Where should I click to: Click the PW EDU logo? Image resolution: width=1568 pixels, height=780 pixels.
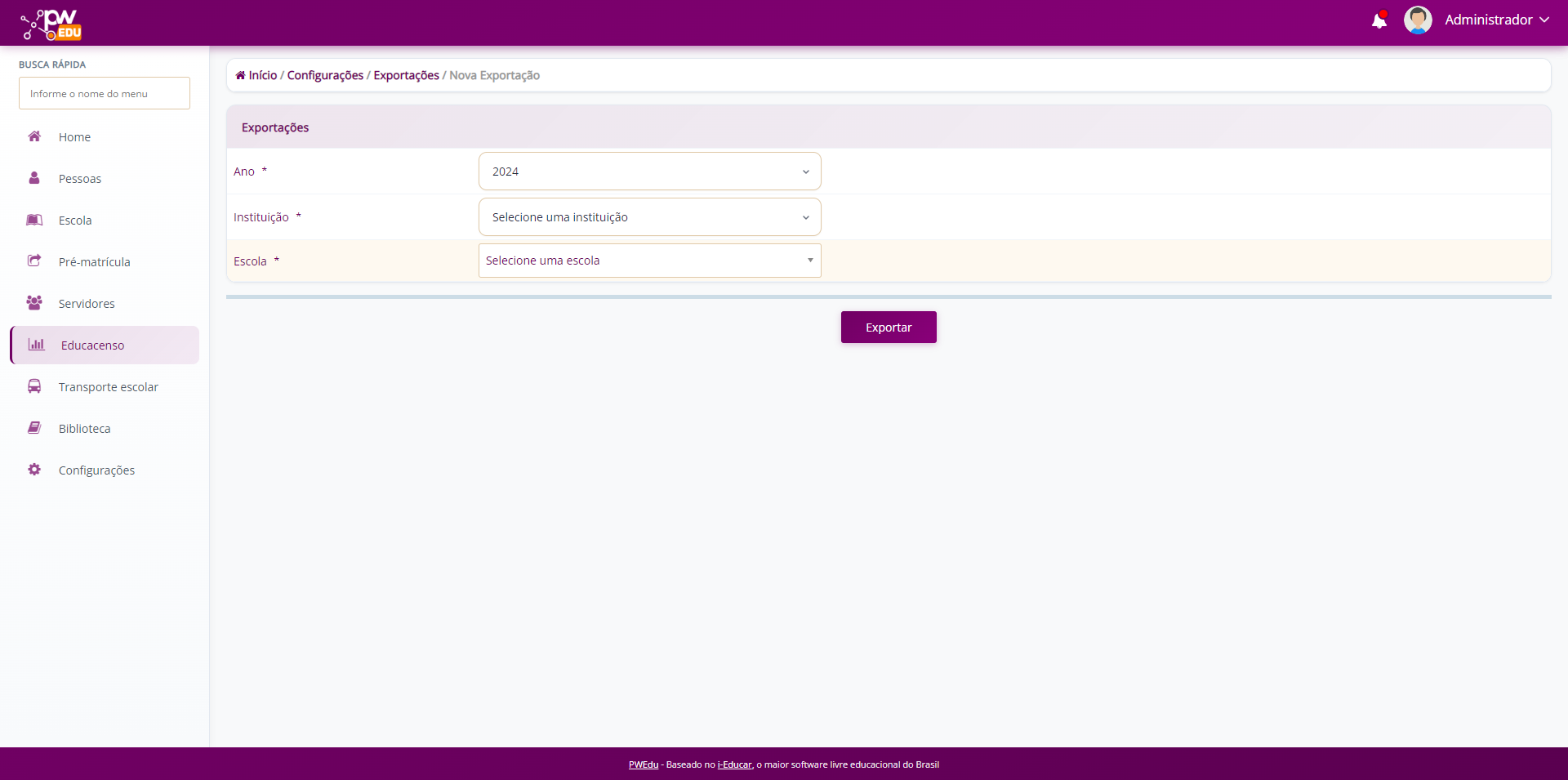coord(51,25)
